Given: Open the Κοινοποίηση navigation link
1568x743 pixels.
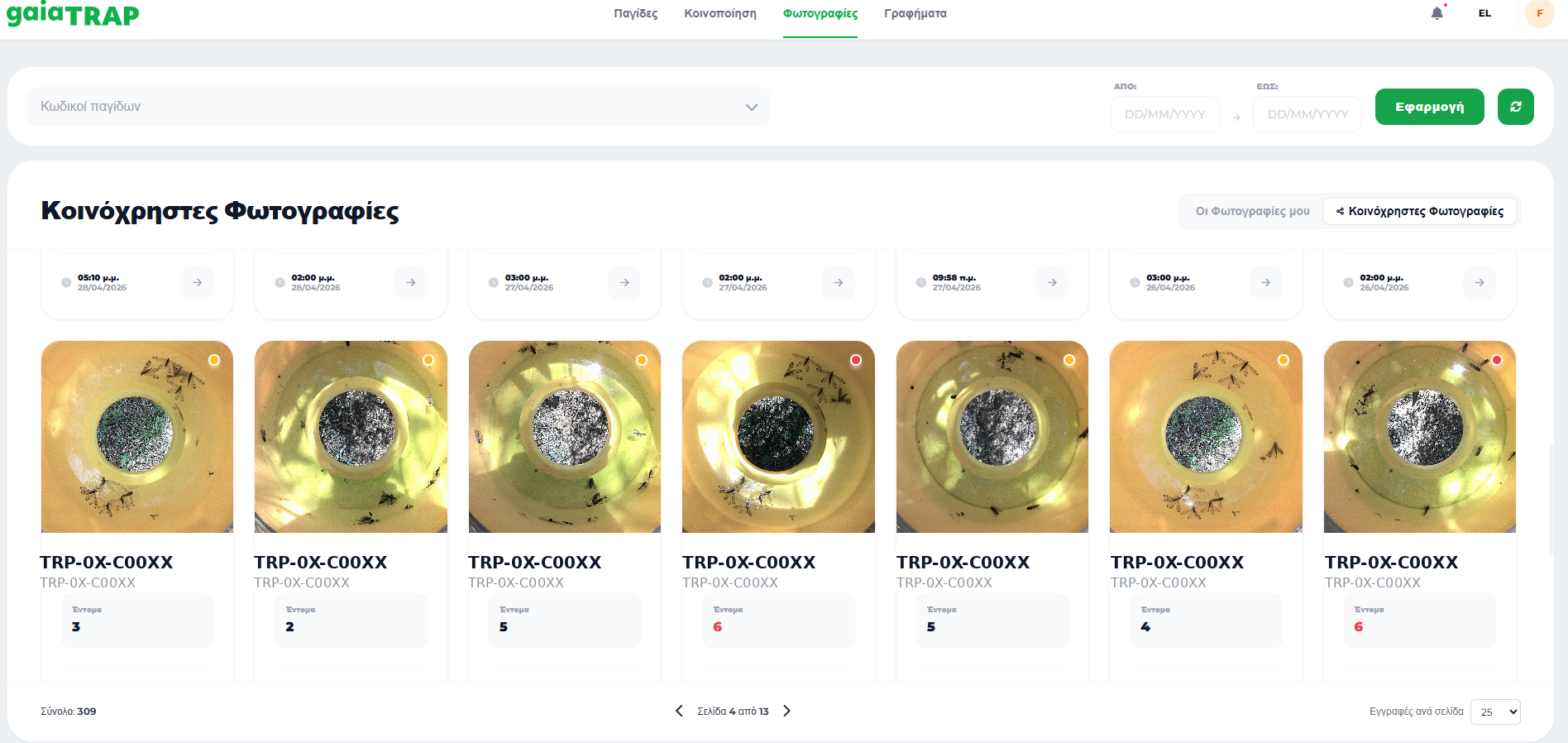Looking at the screenshot, I should click(x=720, y=14).
